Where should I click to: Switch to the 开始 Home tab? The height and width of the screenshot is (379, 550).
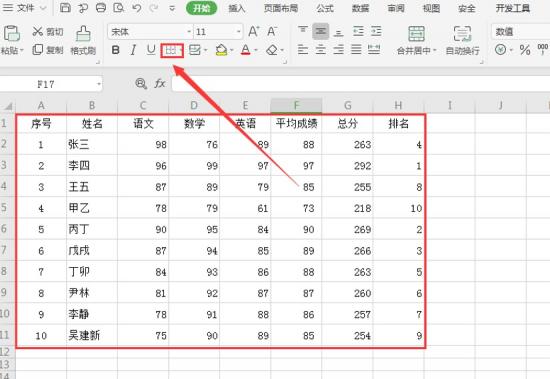point(201,8)
